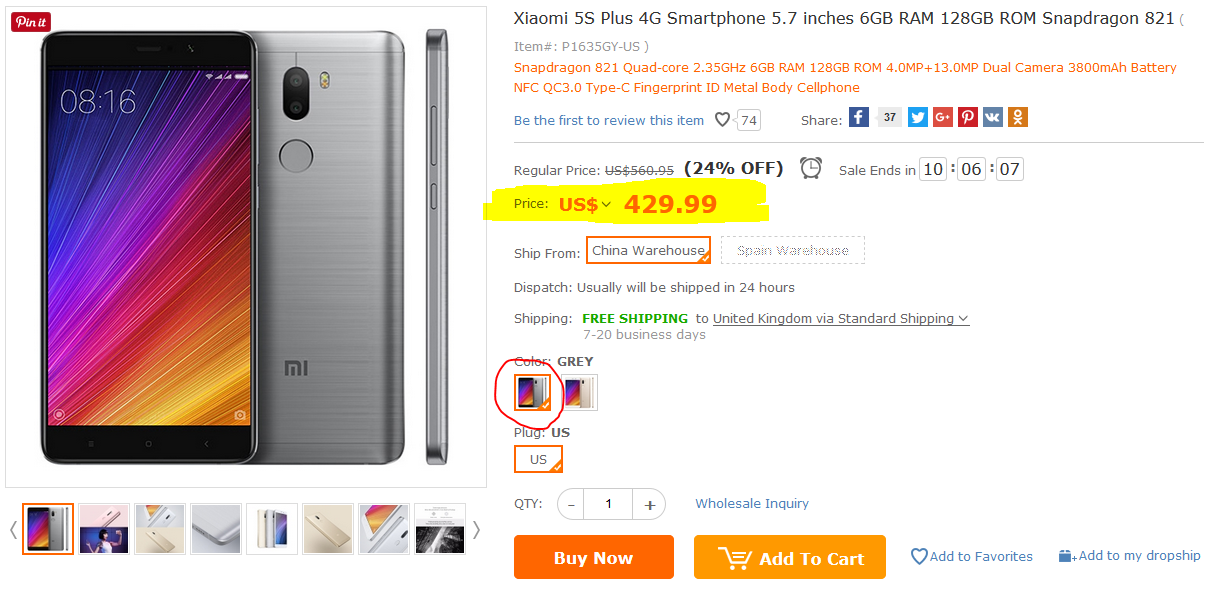Screen dimensions: 1208x591
Task: Click Add to Favorites link
Action: [971, 556]
